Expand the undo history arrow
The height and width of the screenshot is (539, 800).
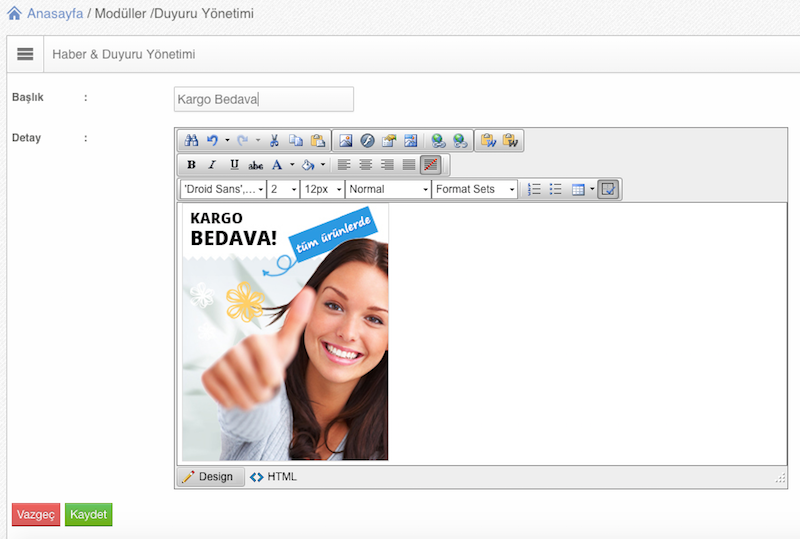[x=227, y=140]
